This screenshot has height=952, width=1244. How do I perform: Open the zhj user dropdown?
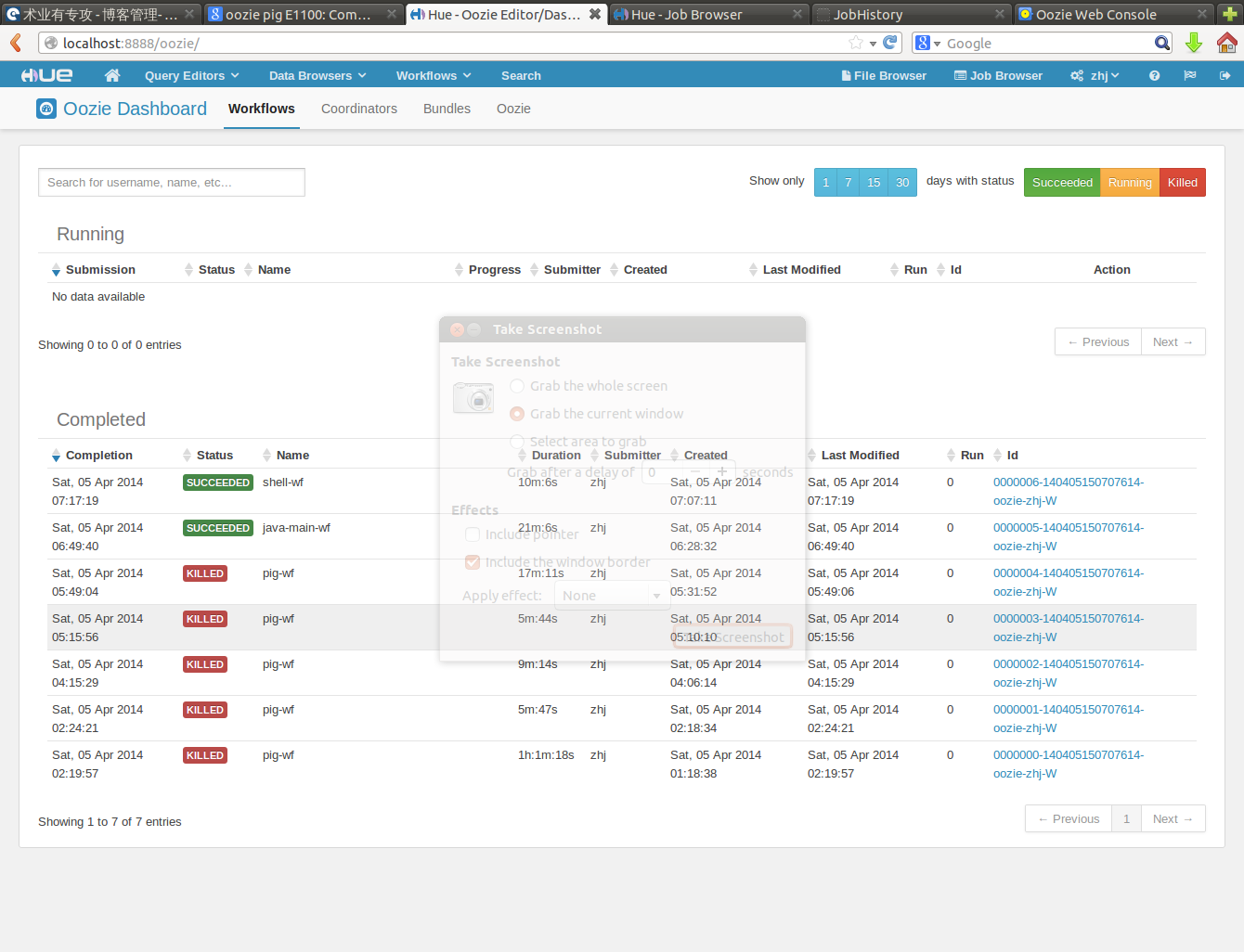[x=1095, y=76]
